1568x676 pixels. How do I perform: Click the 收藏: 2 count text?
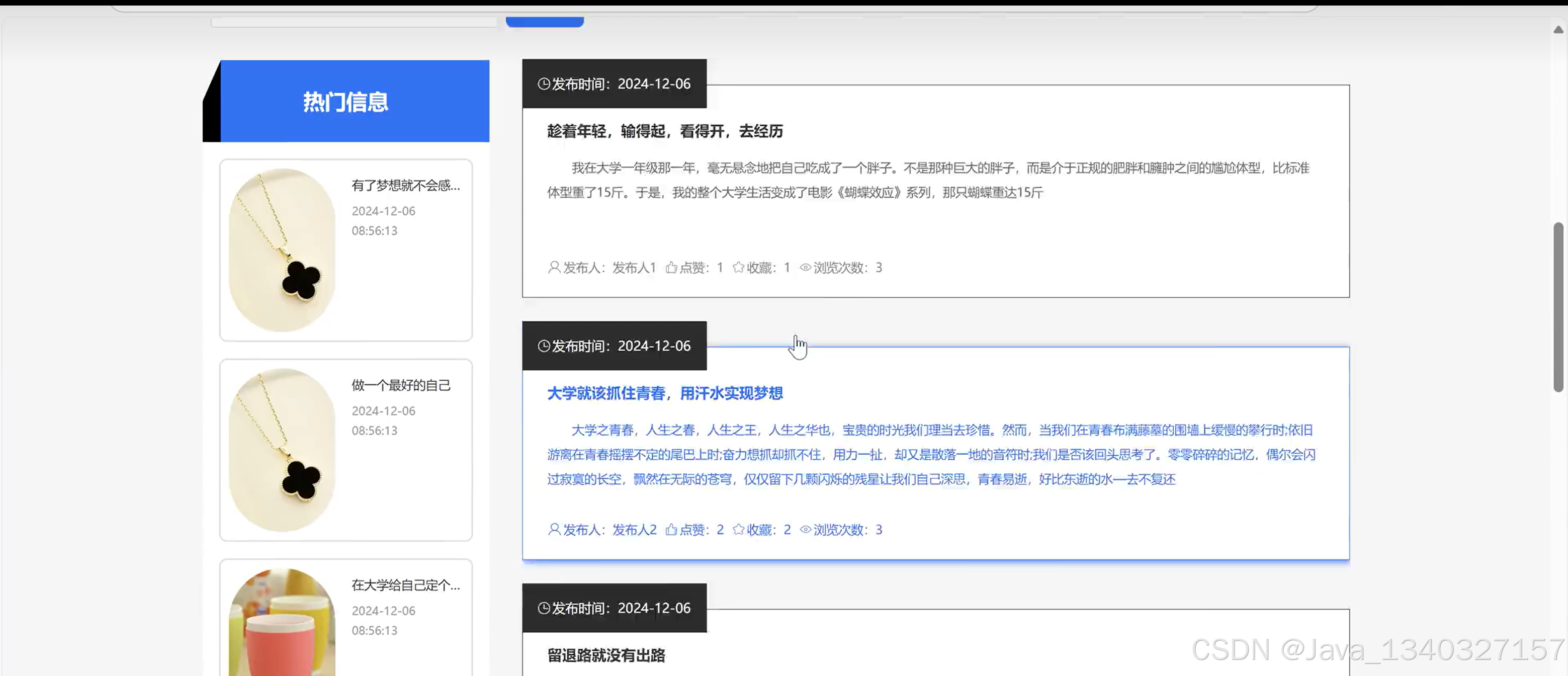[769, 529]
